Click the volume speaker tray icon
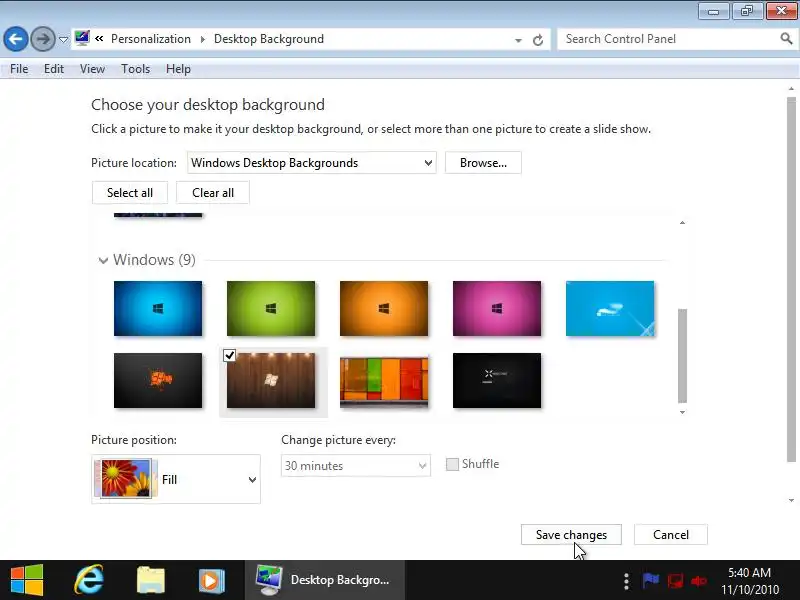Image resolution: width=800 pixels, height=600 pixels. tap(699, 581)
